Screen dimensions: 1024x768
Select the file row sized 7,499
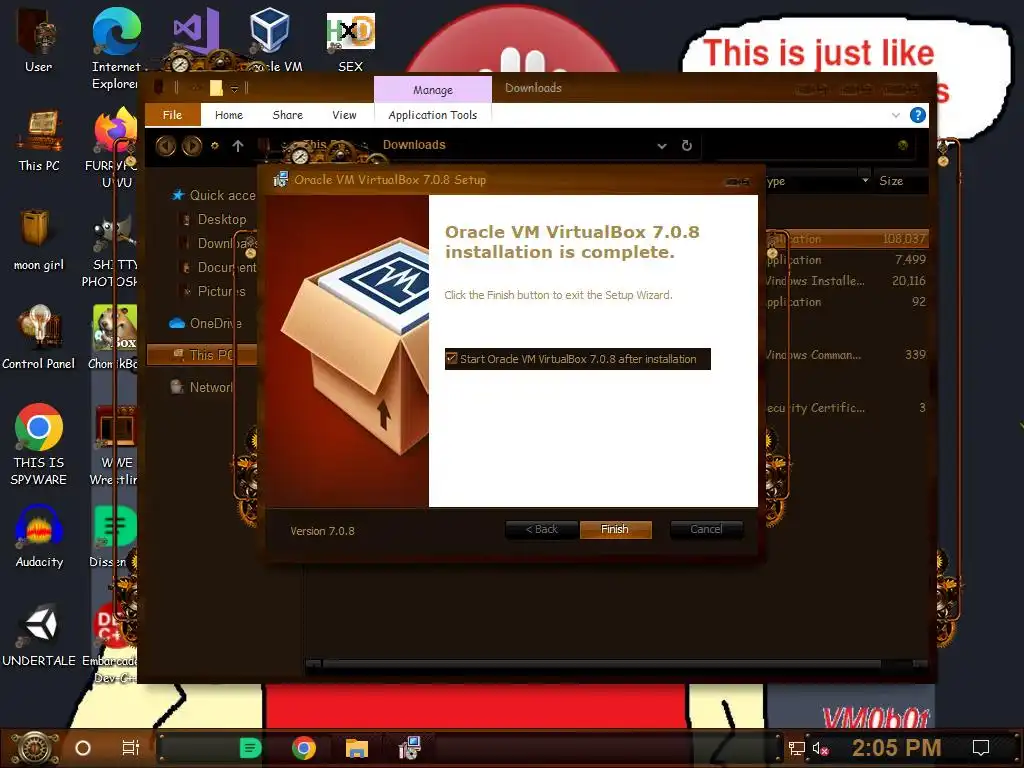pos(847,260)
